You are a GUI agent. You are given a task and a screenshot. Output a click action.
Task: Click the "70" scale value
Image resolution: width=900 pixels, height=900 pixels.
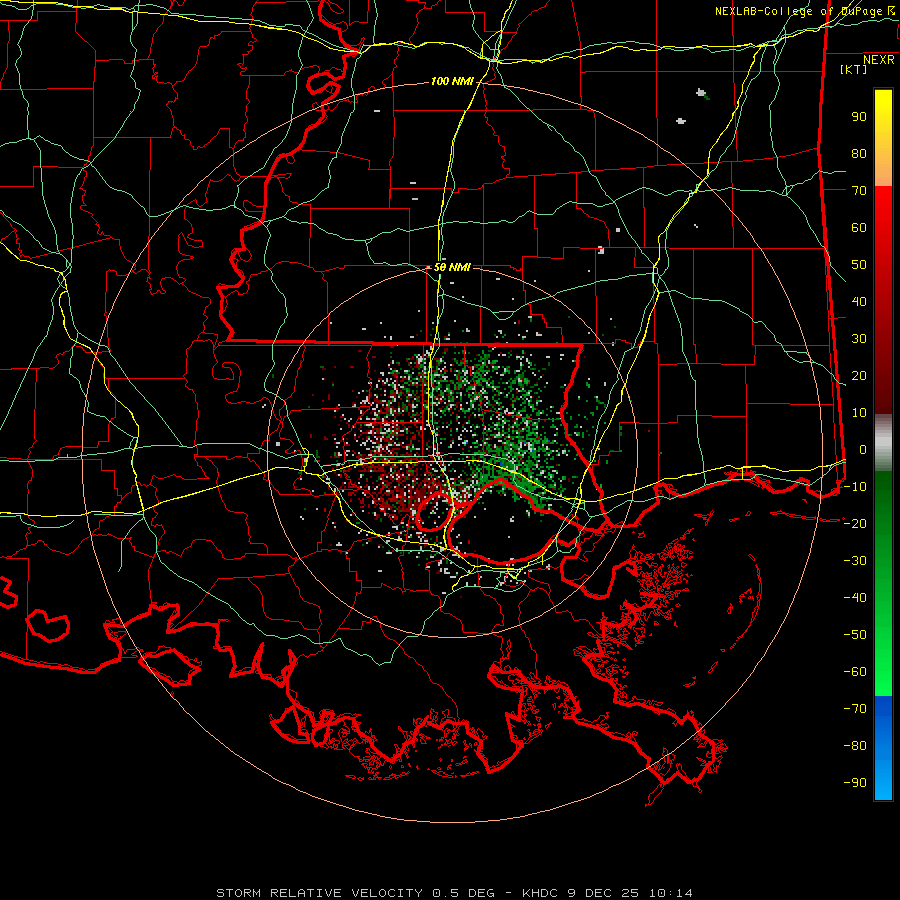pyautogui.click(x=859, y=191)
